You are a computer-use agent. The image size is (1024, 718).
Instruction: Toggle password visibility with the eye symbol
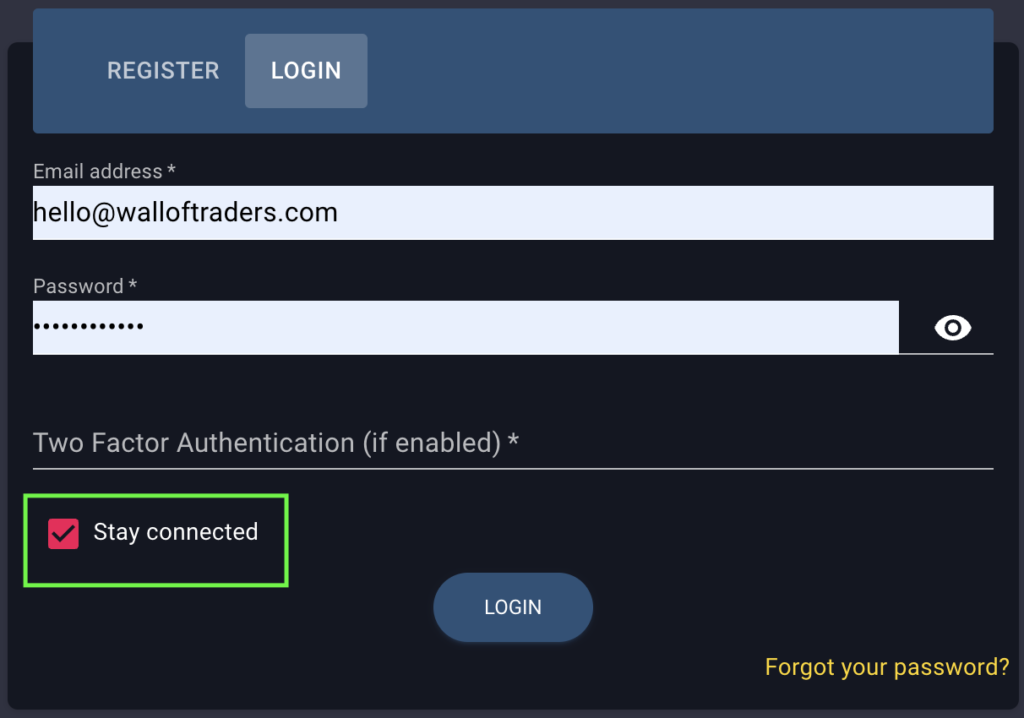point(952,328)
